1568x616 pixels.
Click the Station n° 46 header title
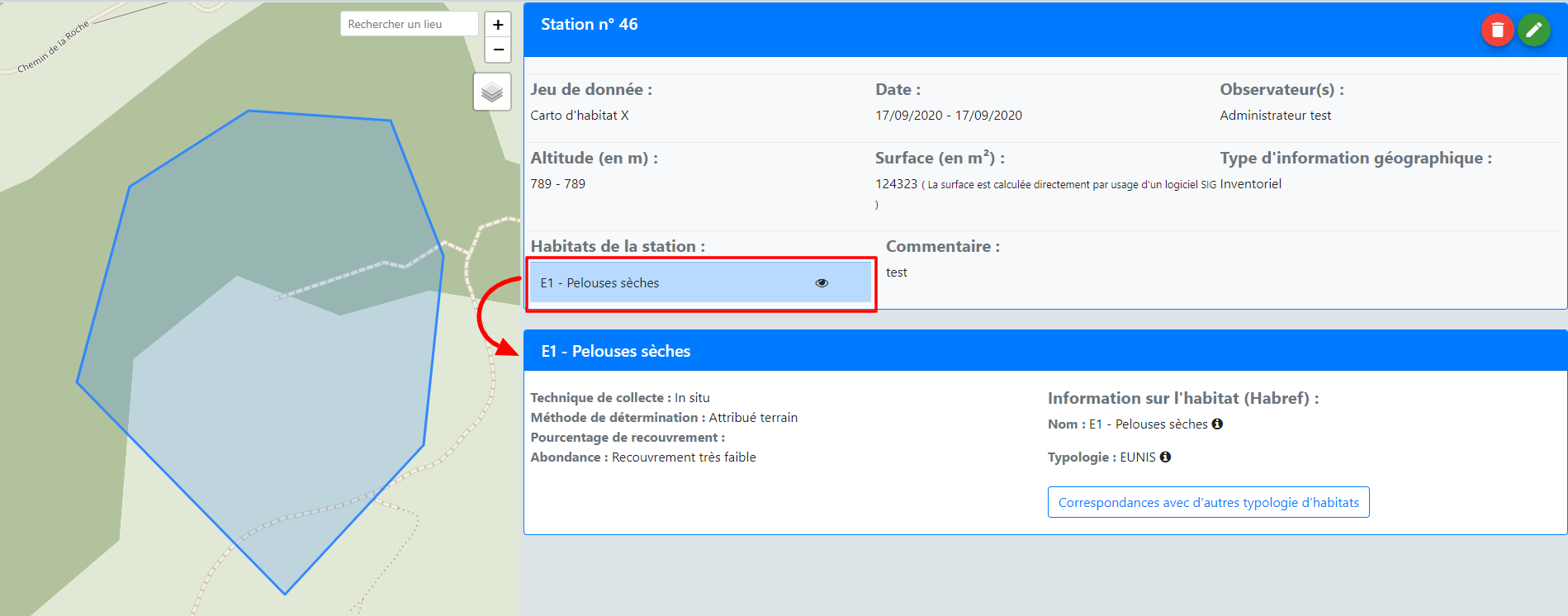589,25
